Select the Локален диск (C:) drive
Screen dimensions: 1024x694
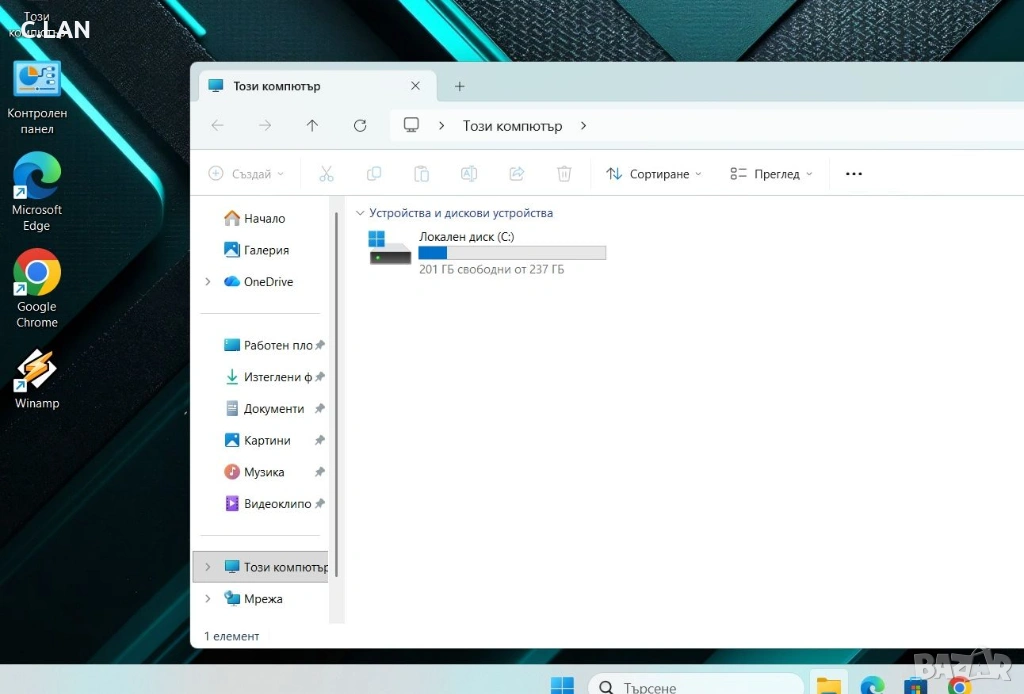[x=486, y=250]
